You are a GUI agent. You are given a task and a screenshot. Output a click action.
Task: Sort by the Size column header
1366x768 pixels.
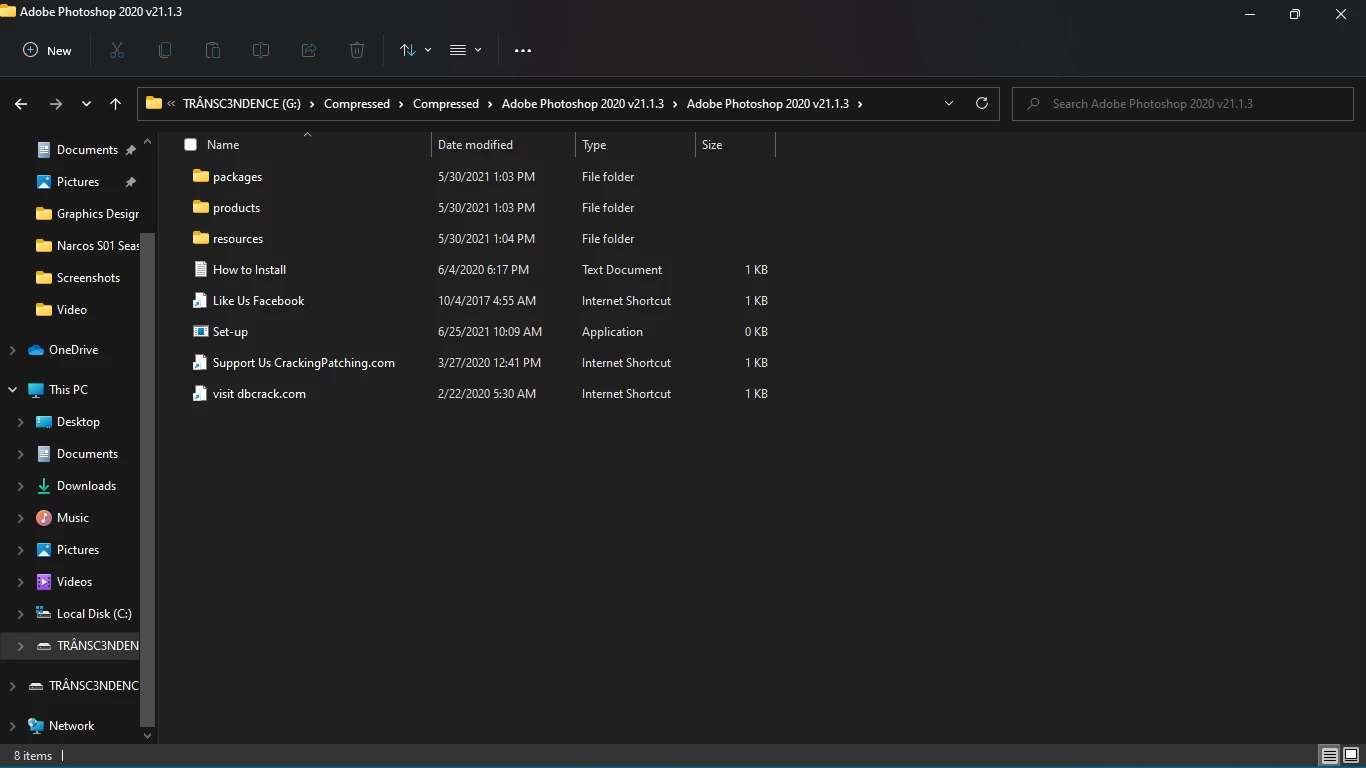[x=735, y=145]
